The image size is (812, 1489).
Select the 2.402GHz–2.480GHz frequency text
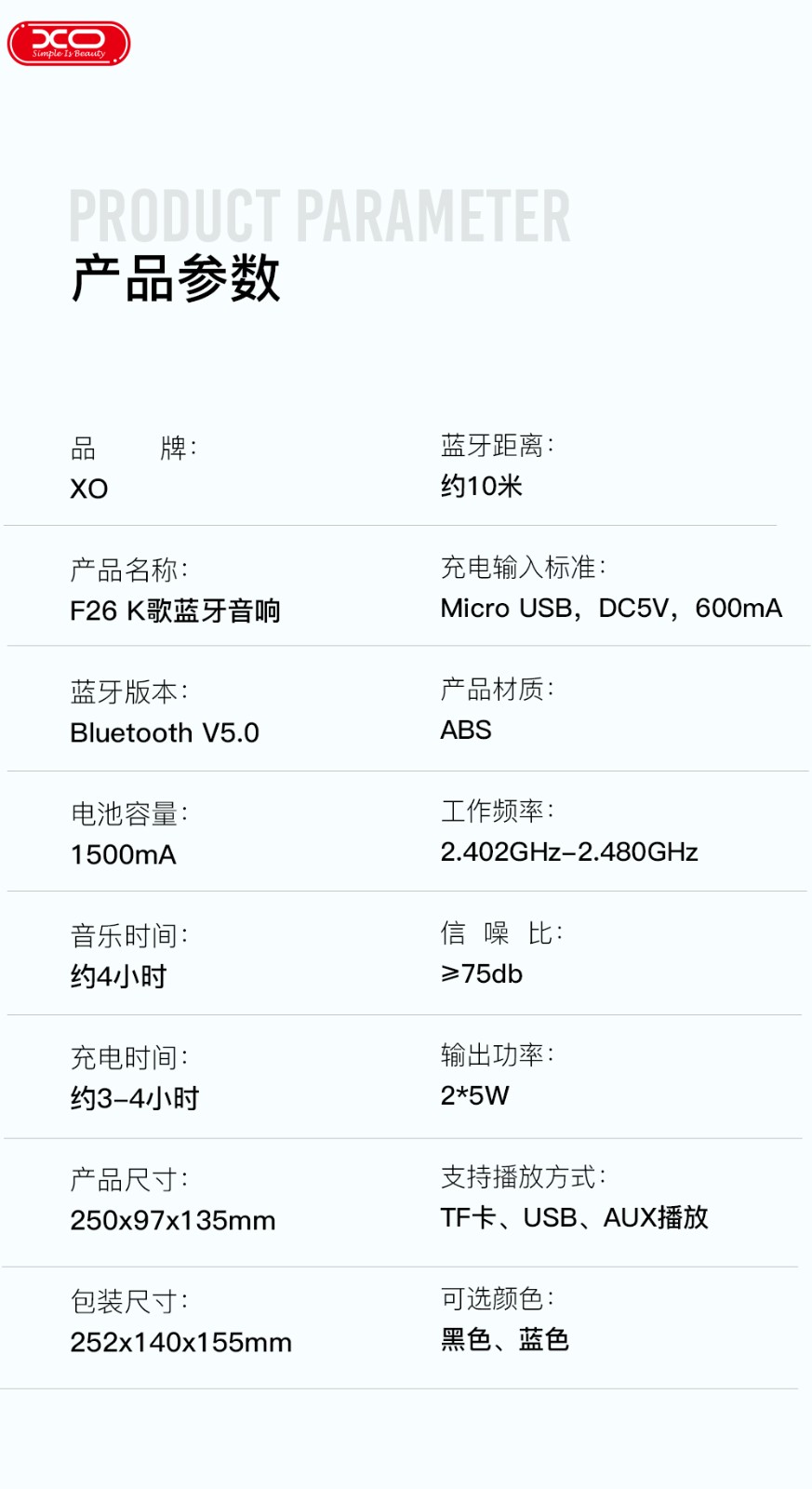click(569, 852)
